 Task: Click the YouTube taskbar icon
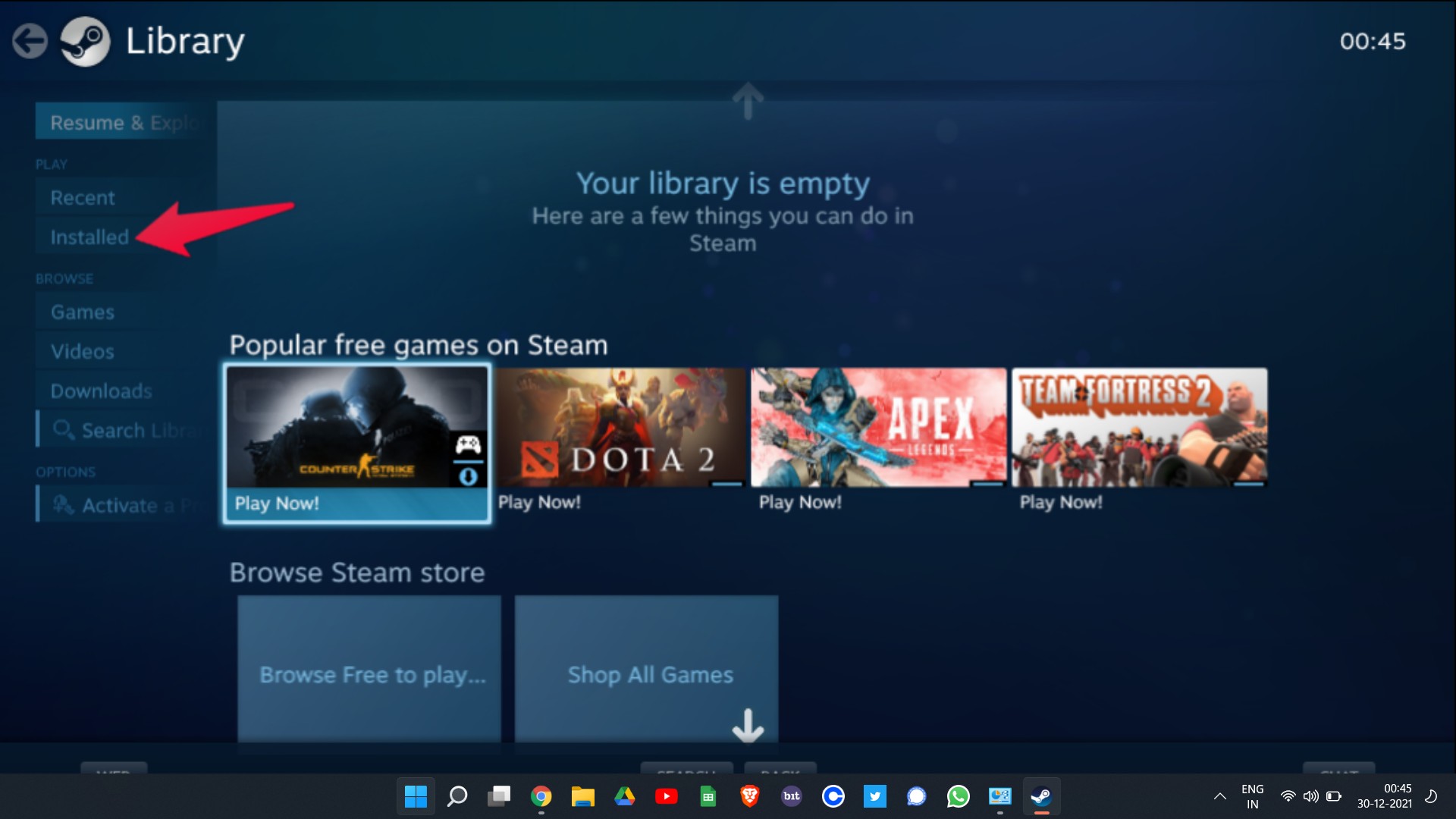666,797
